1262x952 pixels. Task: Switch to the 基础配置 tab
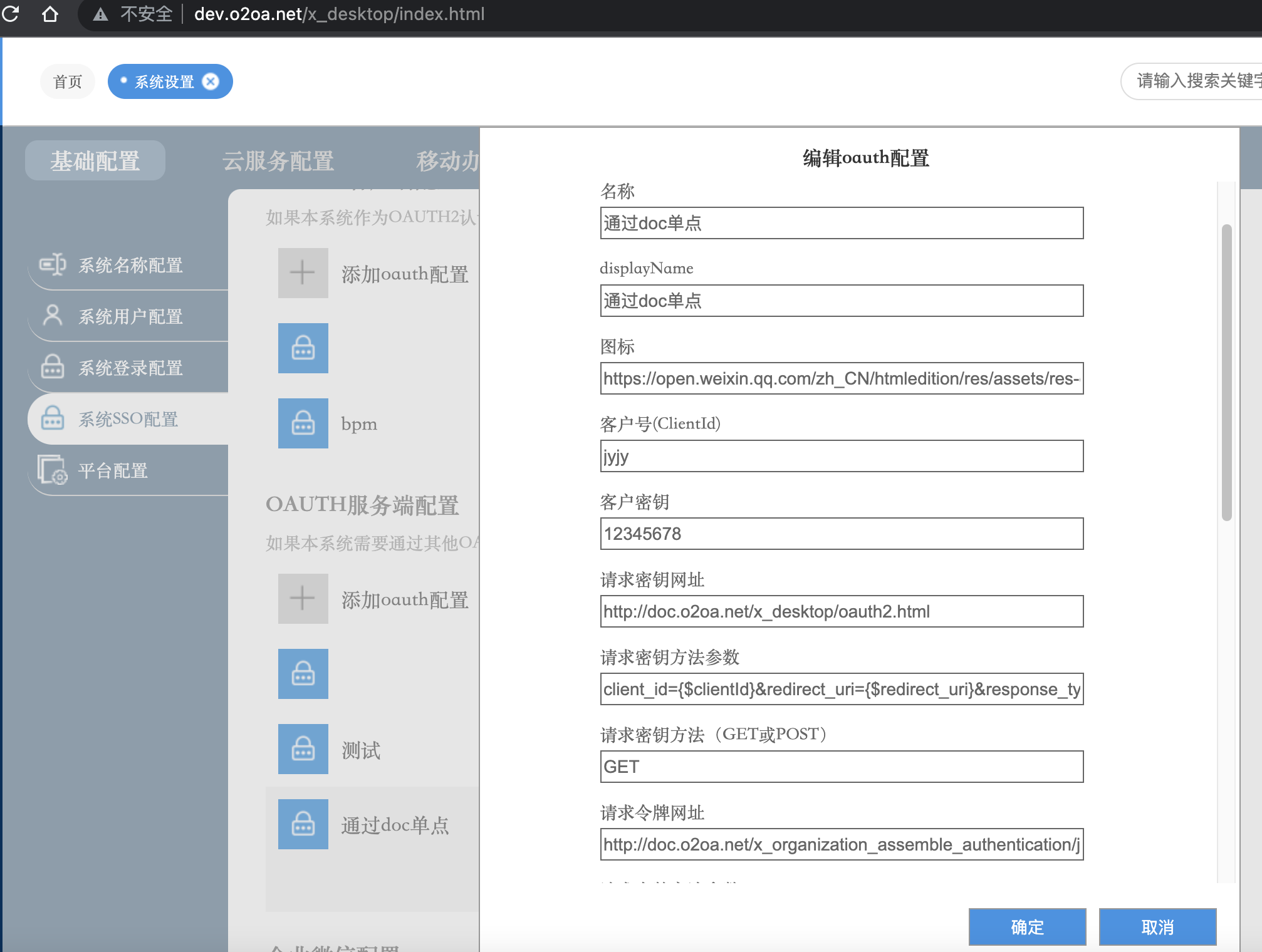(x=95, y=161)
